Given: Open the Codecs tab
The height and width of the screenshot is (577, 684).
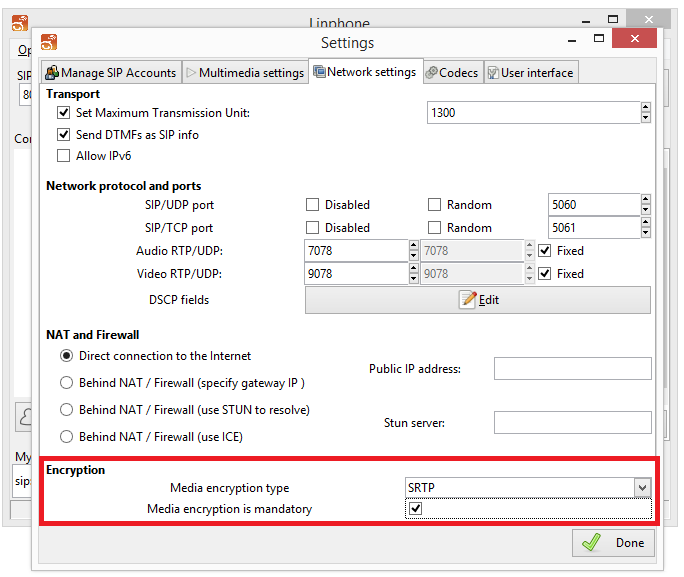Looking at the screenshot, I should [451, 73].
